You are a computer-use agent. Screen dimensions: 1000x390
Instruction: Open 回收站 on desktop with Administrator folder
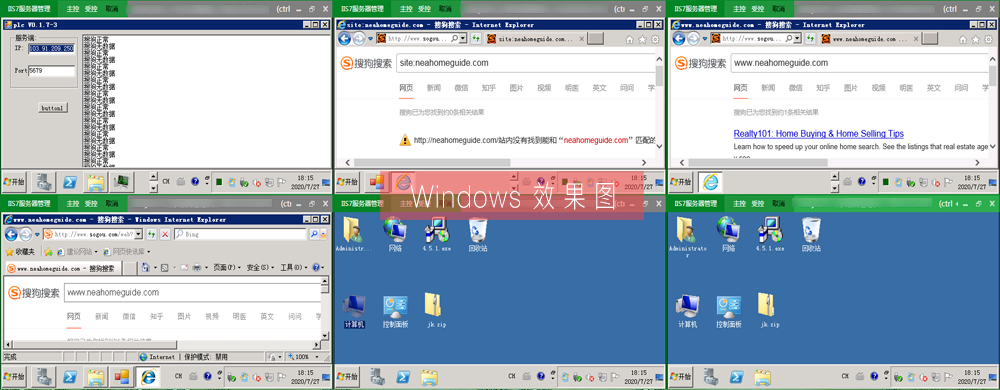point(811,235)
